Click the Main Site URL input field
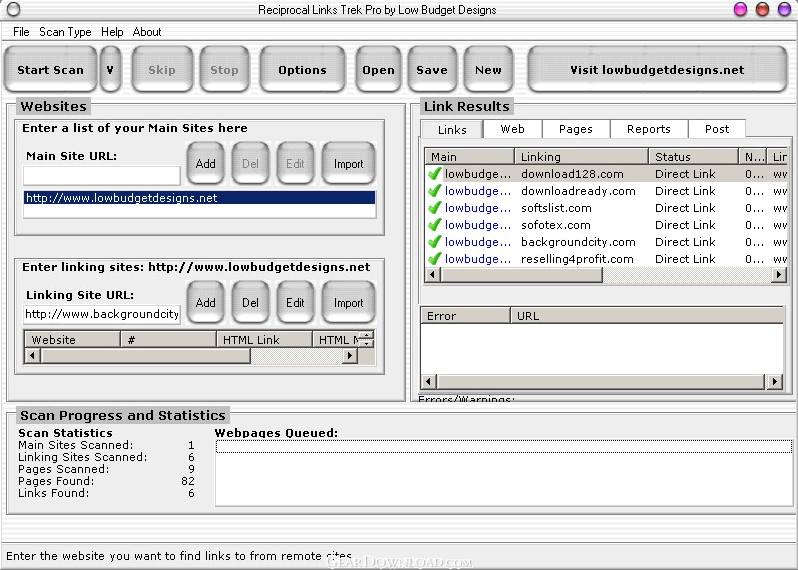Image resolution: width=798 pixels, height=570 pixels. point(102,176)
